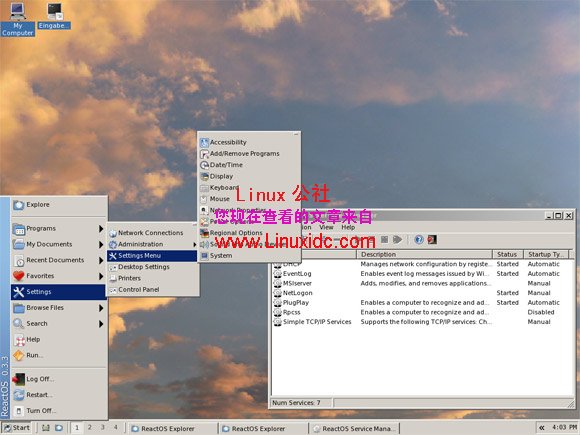Select the EventLog service row
Screen dimensions: 580x435
click(x=423, y=274)
